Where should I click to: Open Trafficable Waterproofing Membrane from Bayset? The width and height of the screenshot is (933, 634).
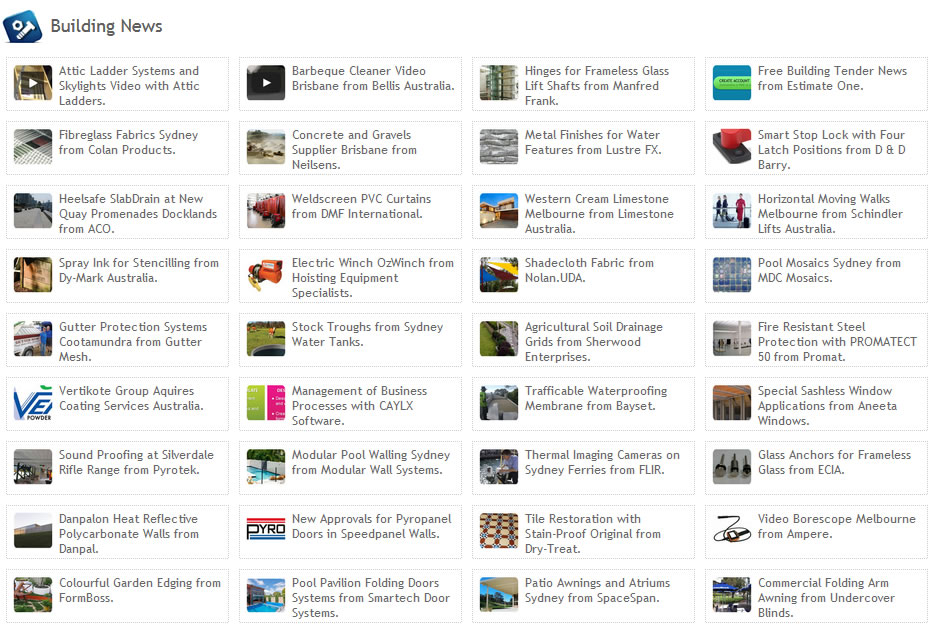click(596, 398)
